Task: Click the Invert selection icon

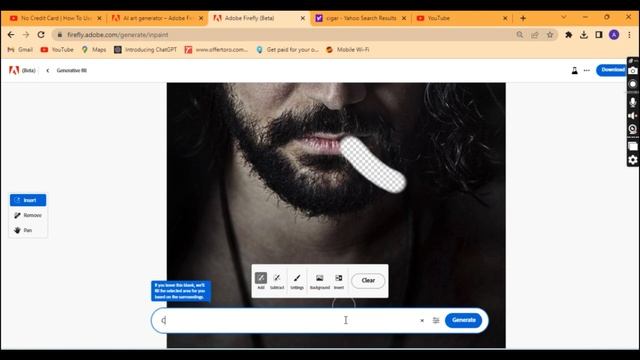Action: click(339, 281)
